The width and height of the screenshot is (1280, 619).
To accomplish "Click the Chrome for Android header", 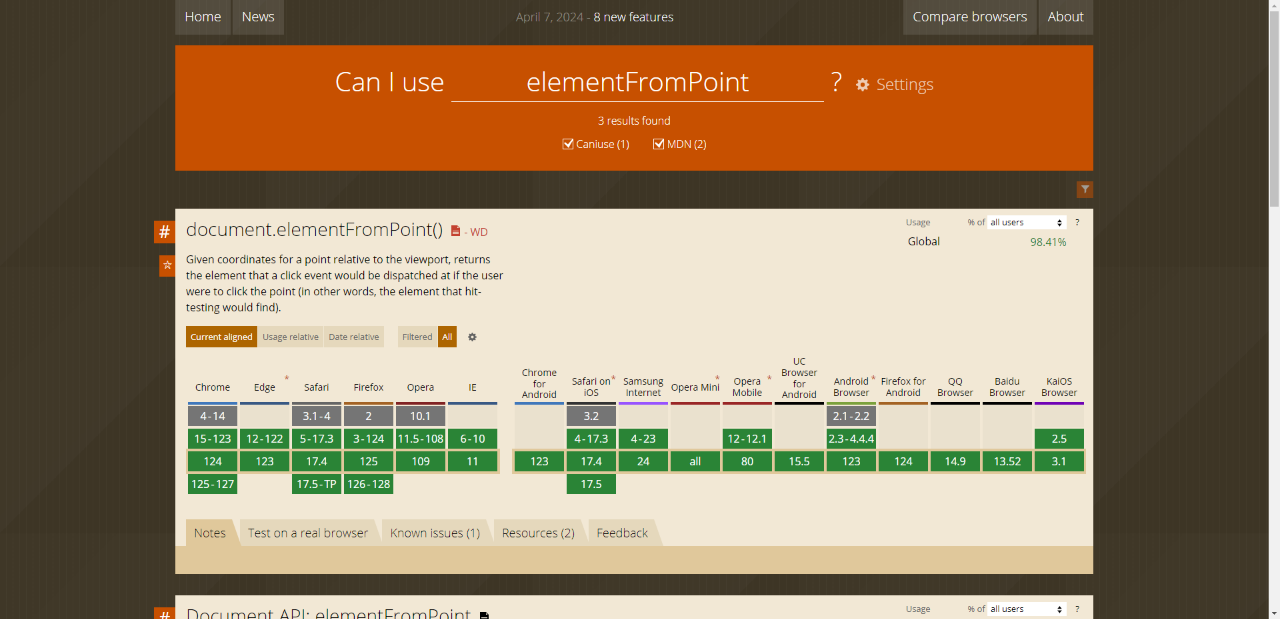I will pyautogui.click(x=539, y=383).
